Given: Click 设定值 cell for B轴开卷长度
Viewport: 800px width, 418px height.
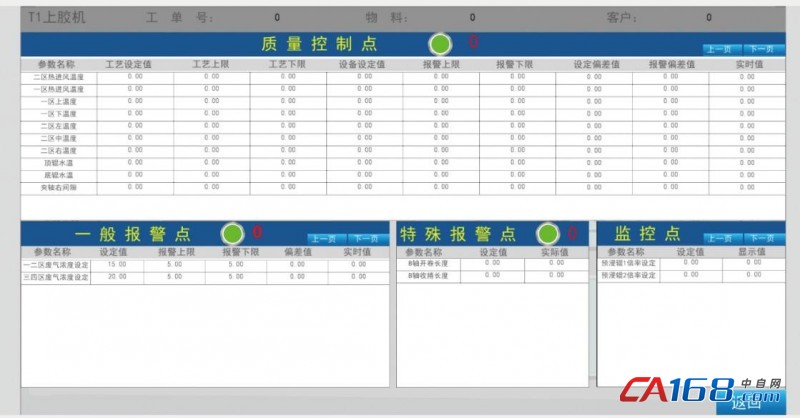Looking at the screenshot, I should click(492, 262).
